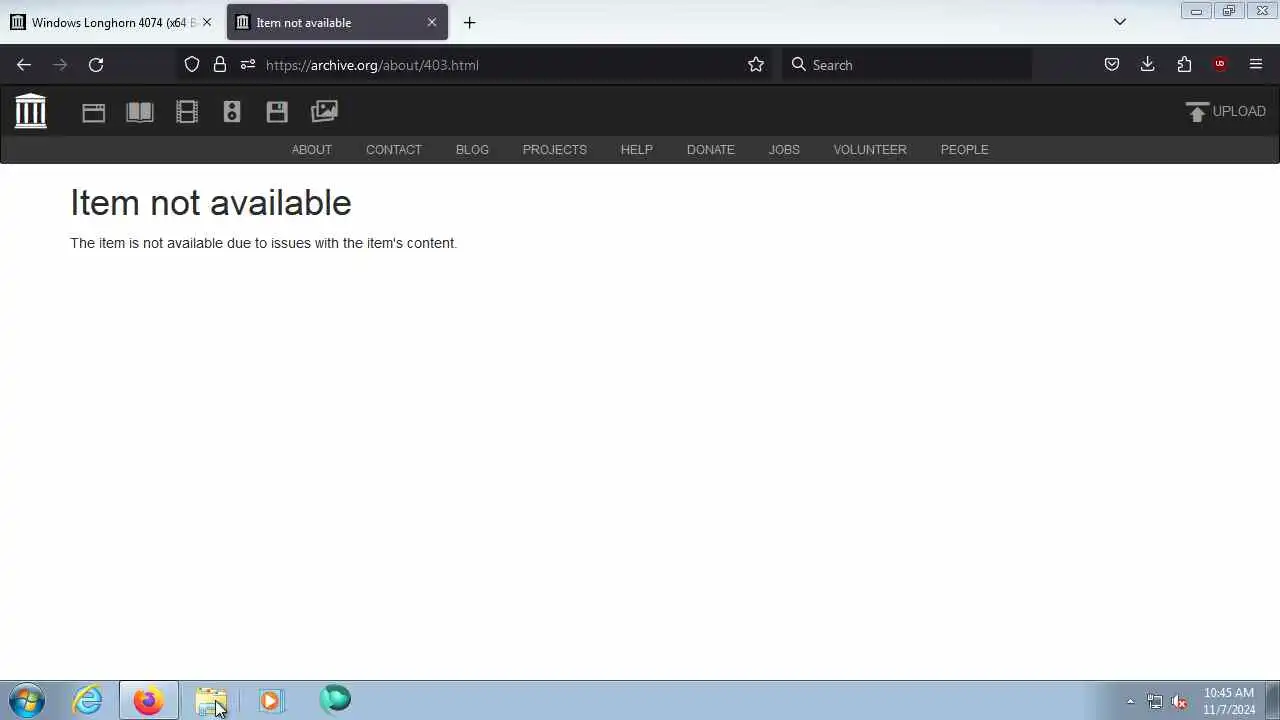1280x720 pixels.
Task: Open the Images icon
Action: pyautogui.click(x=325, y=112)
